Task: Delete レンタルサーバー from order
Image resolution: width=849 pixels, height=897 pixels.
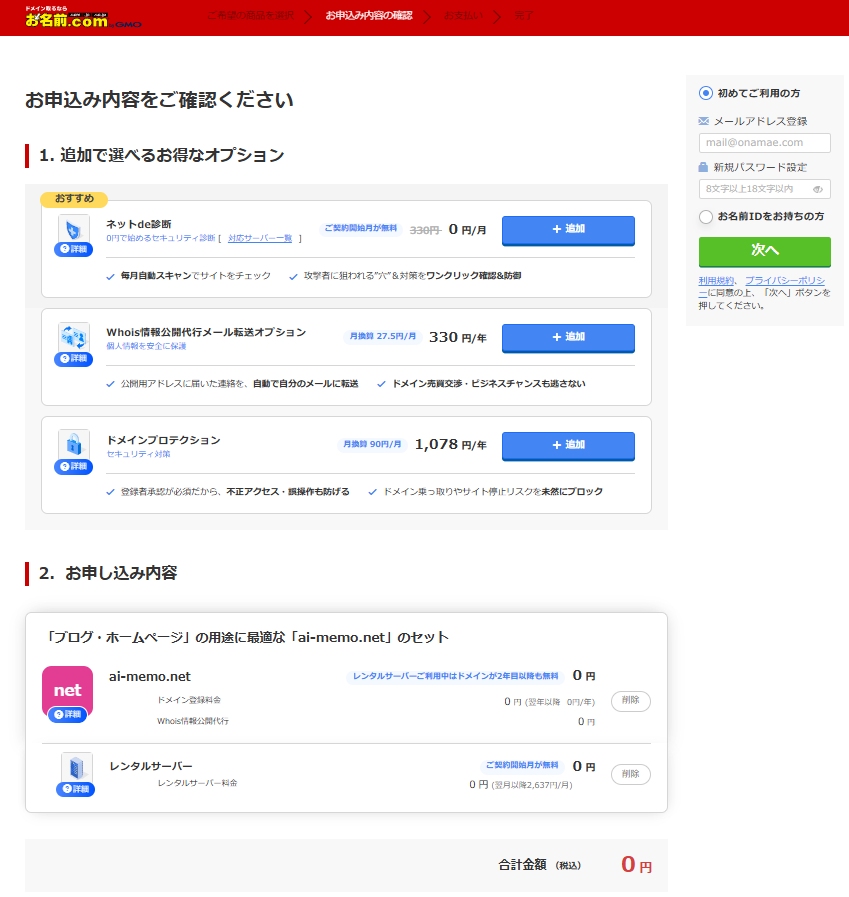Action: (x=630, y=774)
